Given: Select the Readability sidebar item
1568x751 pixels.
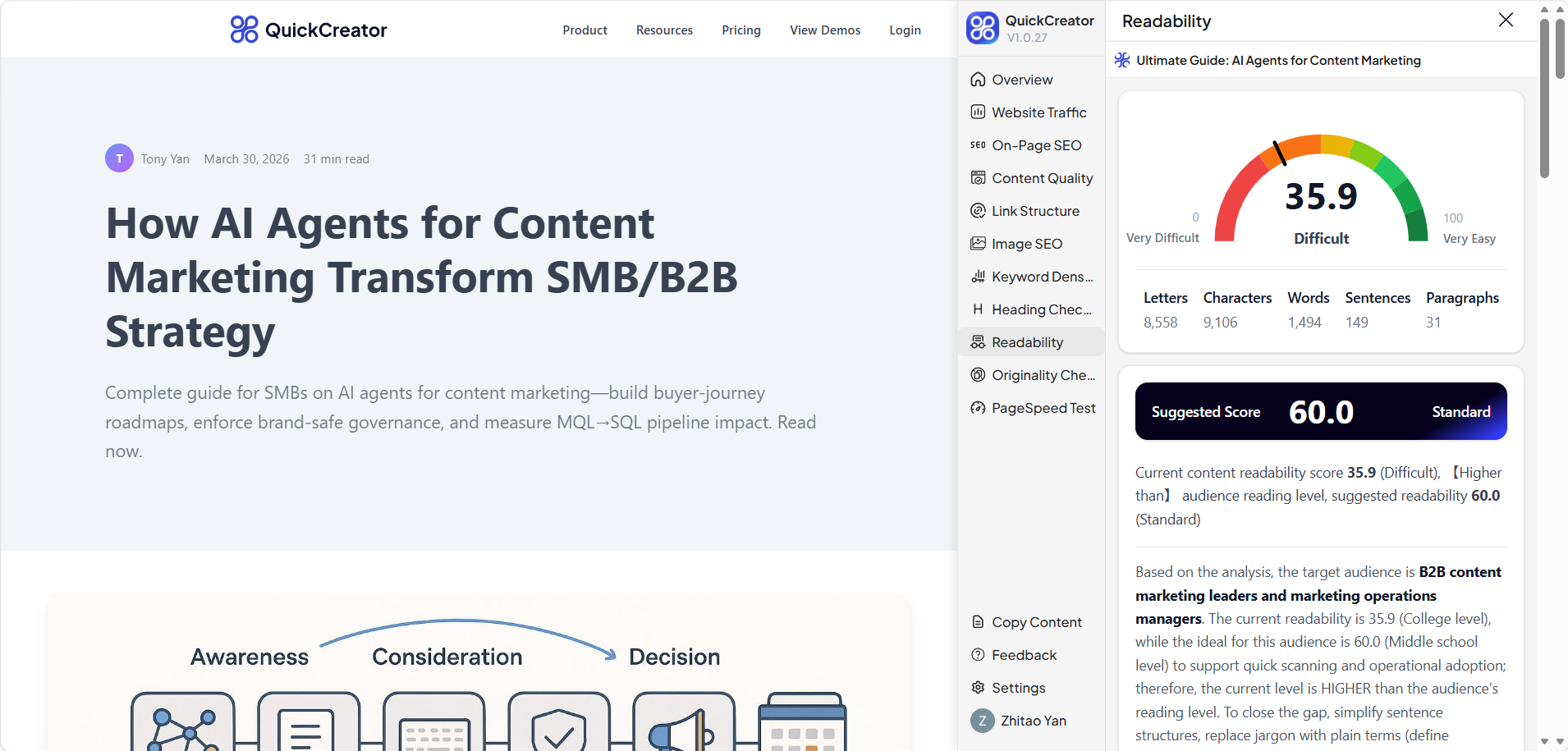Looking at the screenshot, I should coord(1027,342).
